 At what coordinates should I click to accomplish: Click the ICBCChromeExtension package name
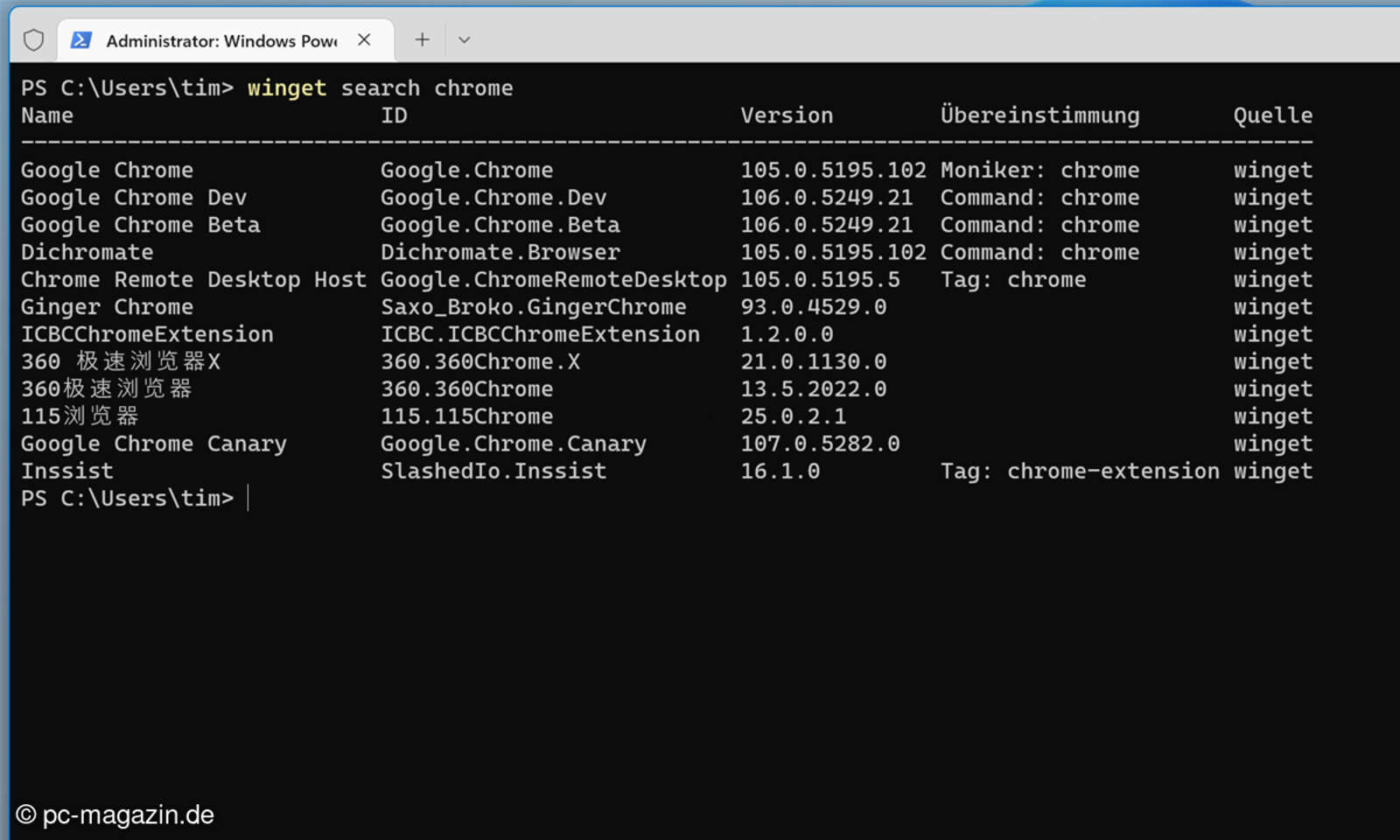coord(147,334)
